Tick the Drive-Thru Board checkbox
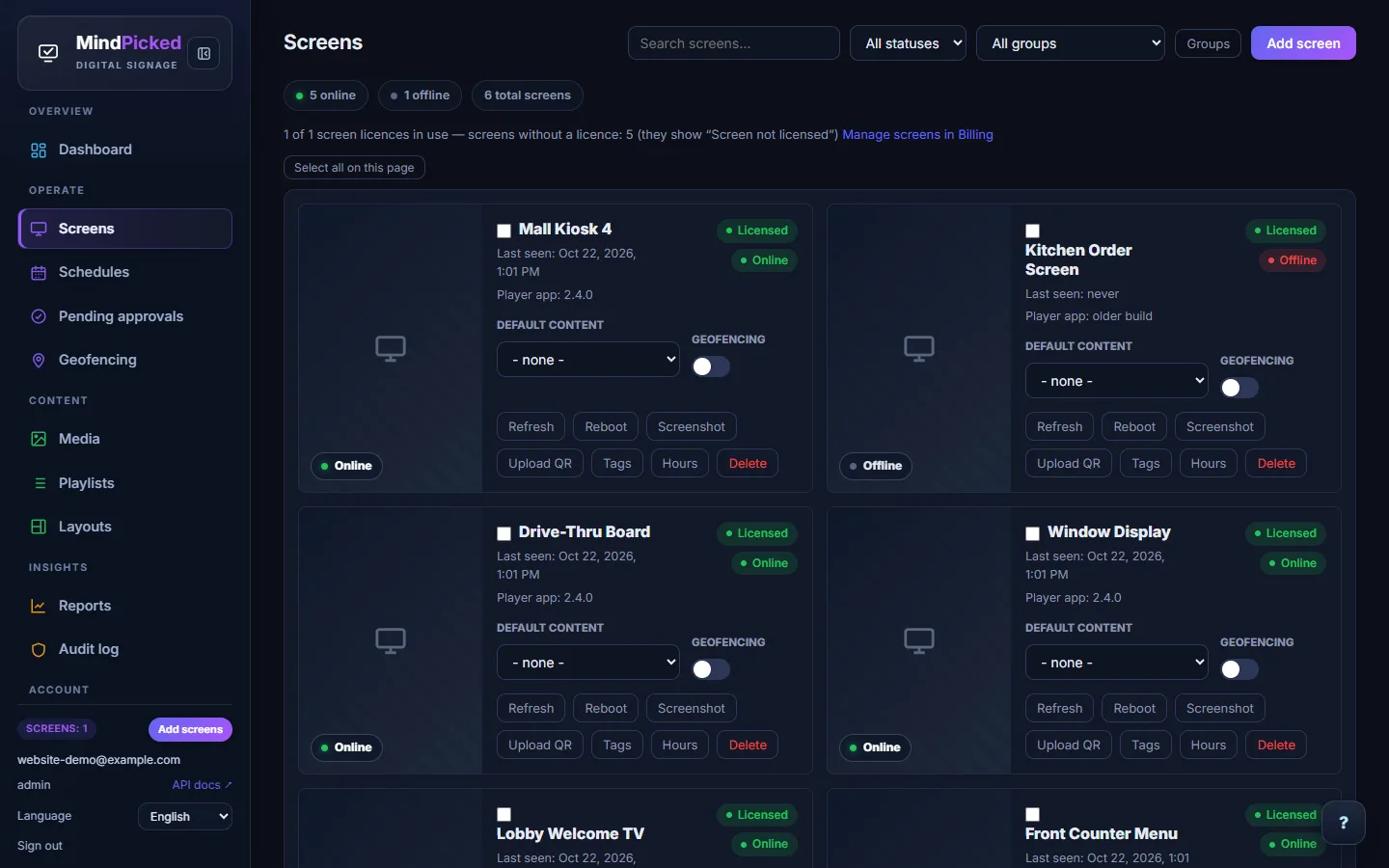 504,533
